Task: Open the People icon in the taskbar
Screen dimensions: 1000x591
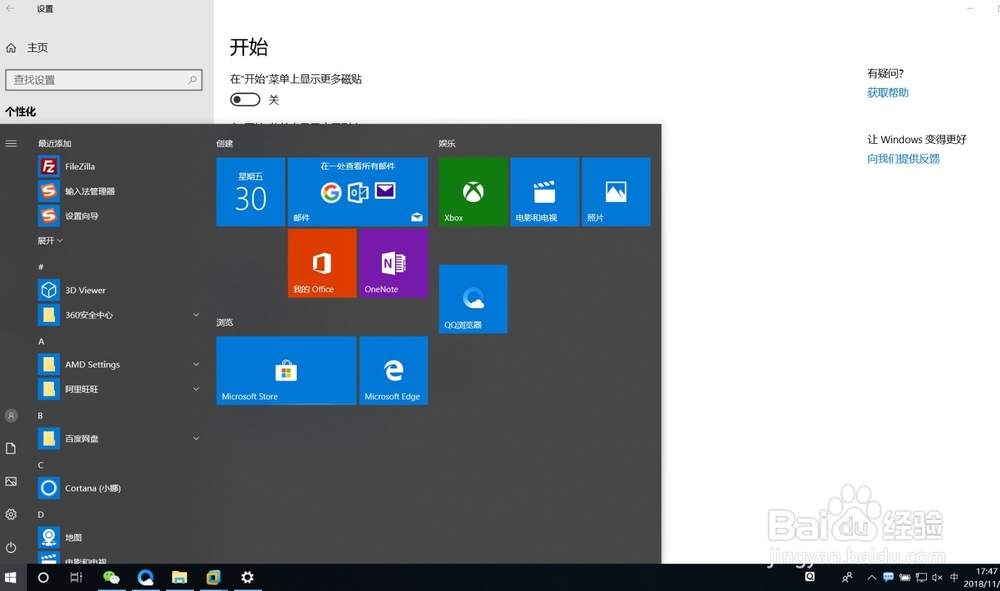Action: pyautogui.click(x=847, y=578)
